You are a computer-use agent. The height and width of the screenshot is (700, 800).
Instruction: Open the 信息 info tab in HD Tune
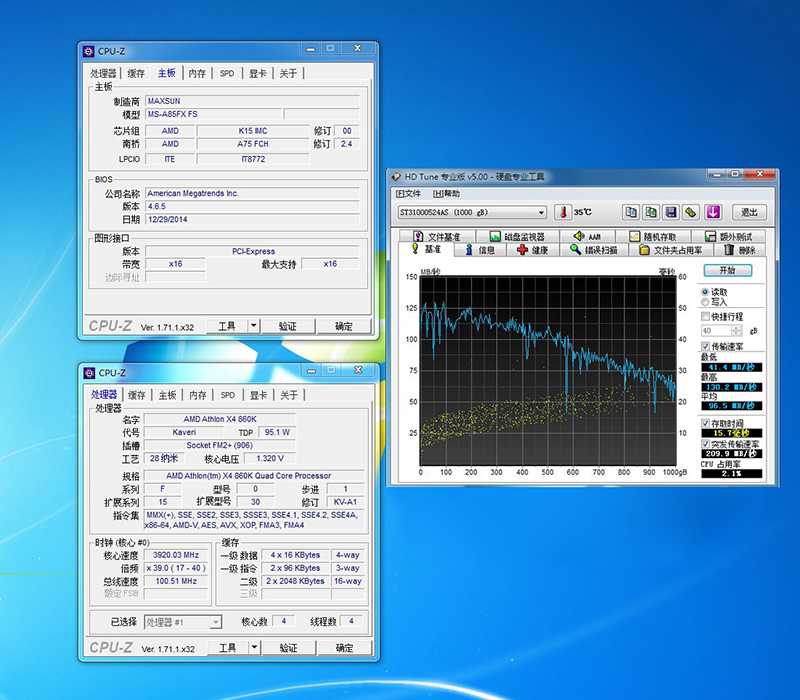tap(481, 250)
